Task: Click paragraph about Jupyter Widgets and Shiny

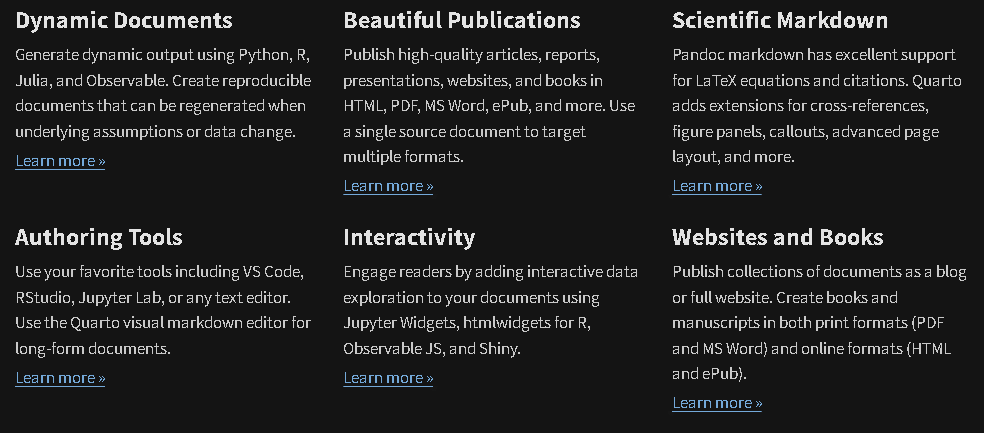Action: click(x=491, y=310)
